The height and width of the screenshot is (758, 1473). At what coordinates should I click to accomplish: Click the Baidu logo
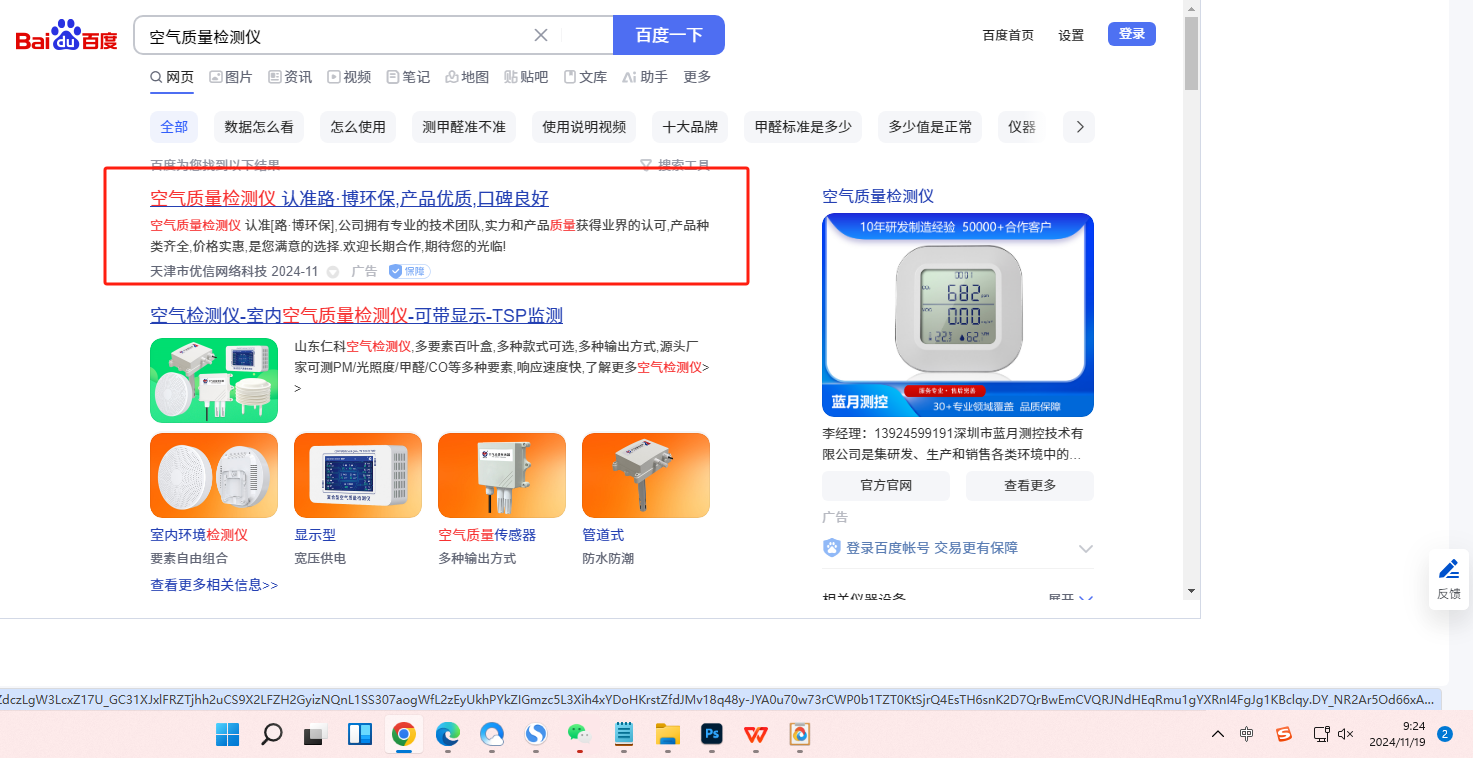(x=66, y=36)
